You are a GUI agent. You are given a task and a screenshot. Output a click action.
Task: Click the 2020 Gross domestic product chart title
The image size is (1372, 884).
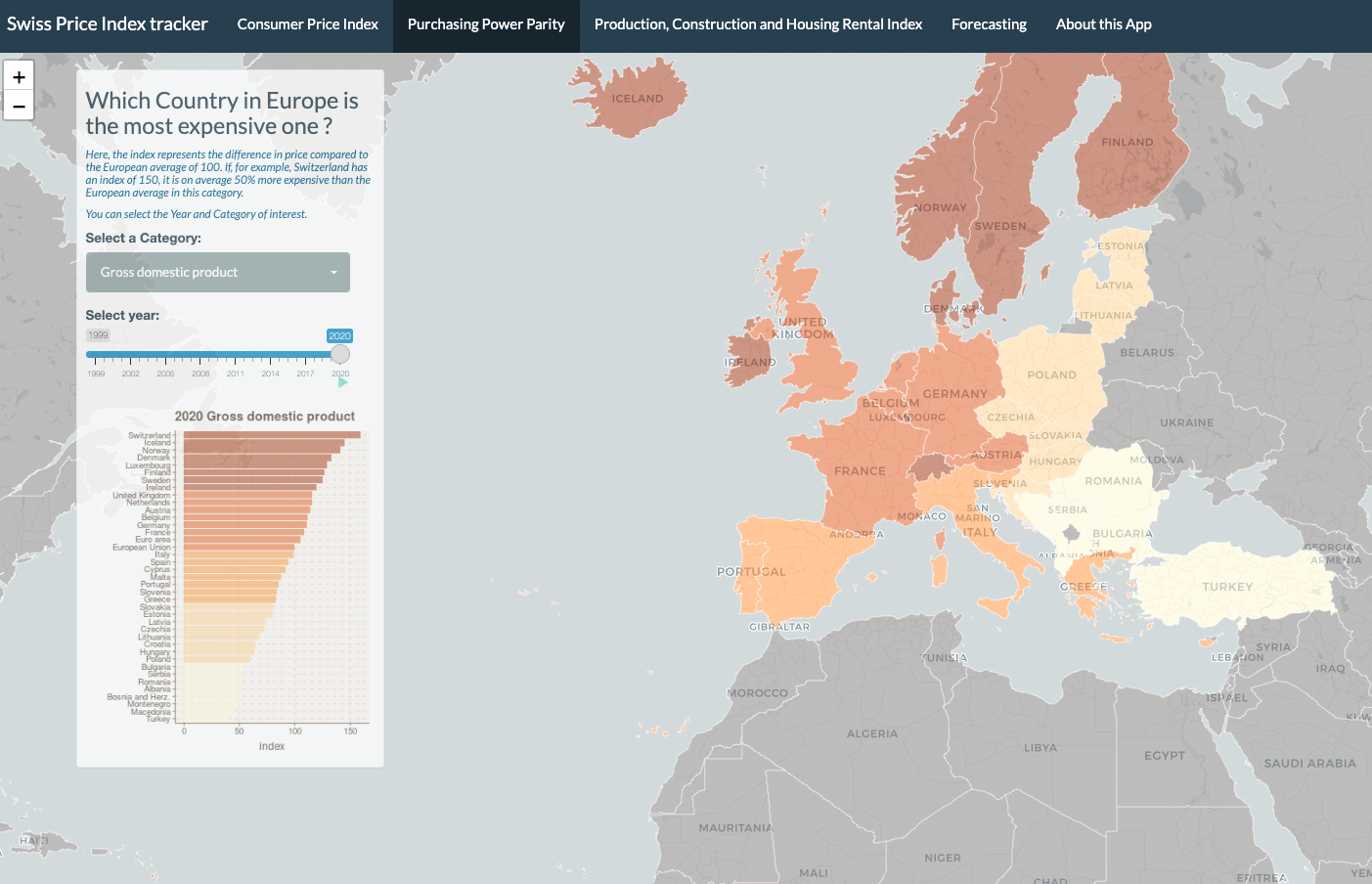pos(264,416)
